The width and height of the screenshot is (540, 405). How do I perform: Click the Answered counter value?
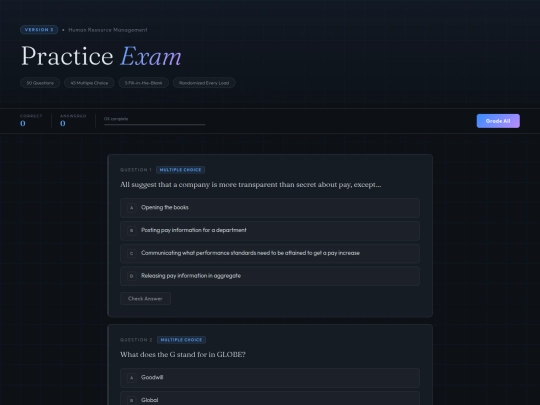pyautogui.click(x=63, y=123)
